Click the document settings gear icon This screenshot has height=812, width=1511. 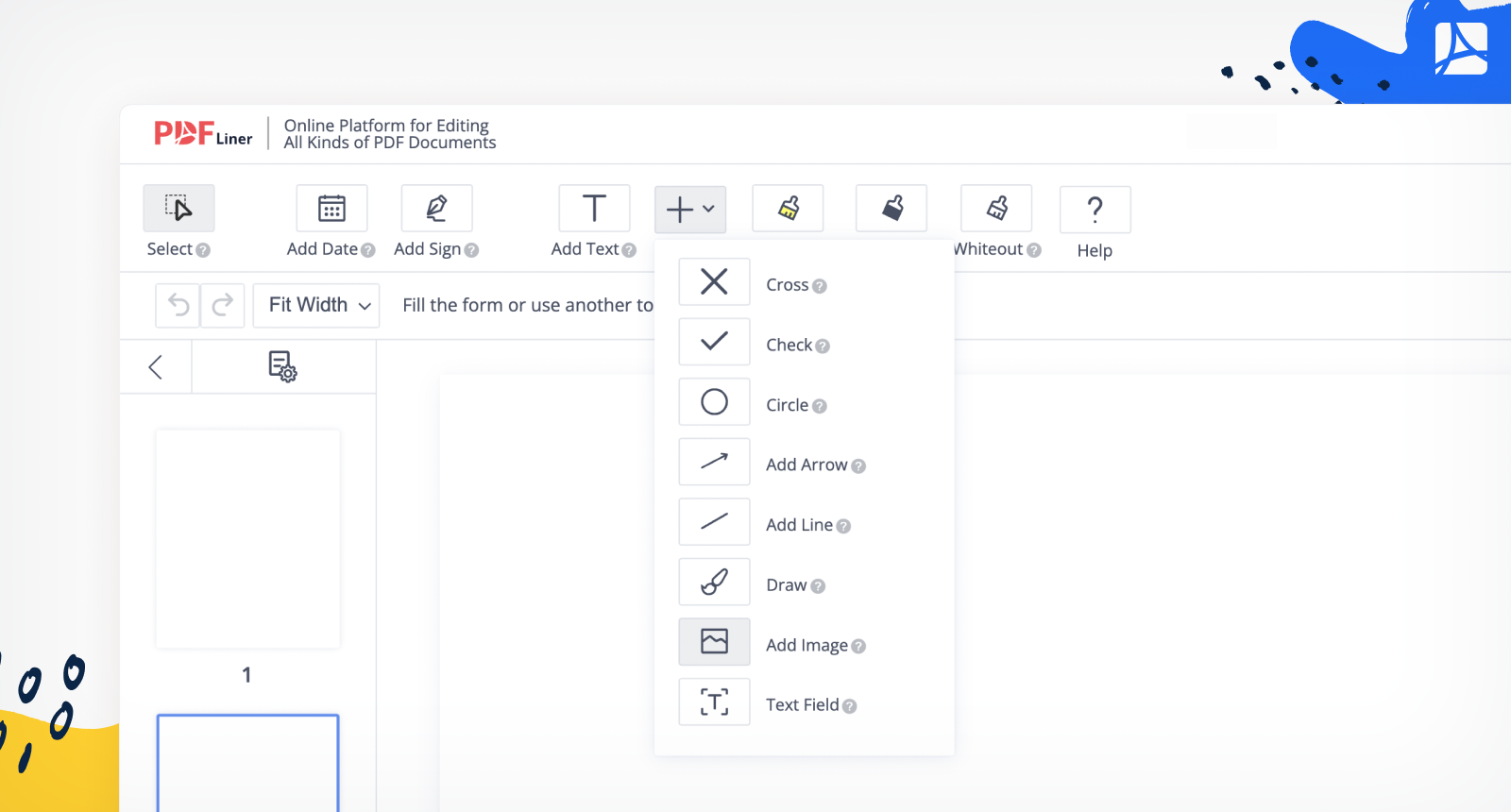pyautogui.click(x=282, y=366)
